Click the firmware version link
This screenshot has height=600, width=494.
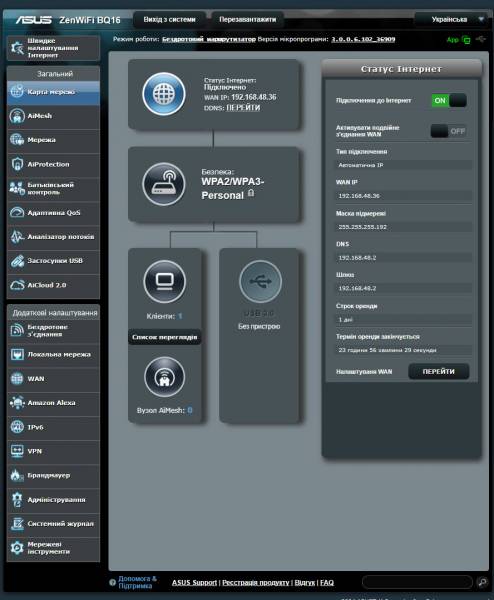pos(363,39)
